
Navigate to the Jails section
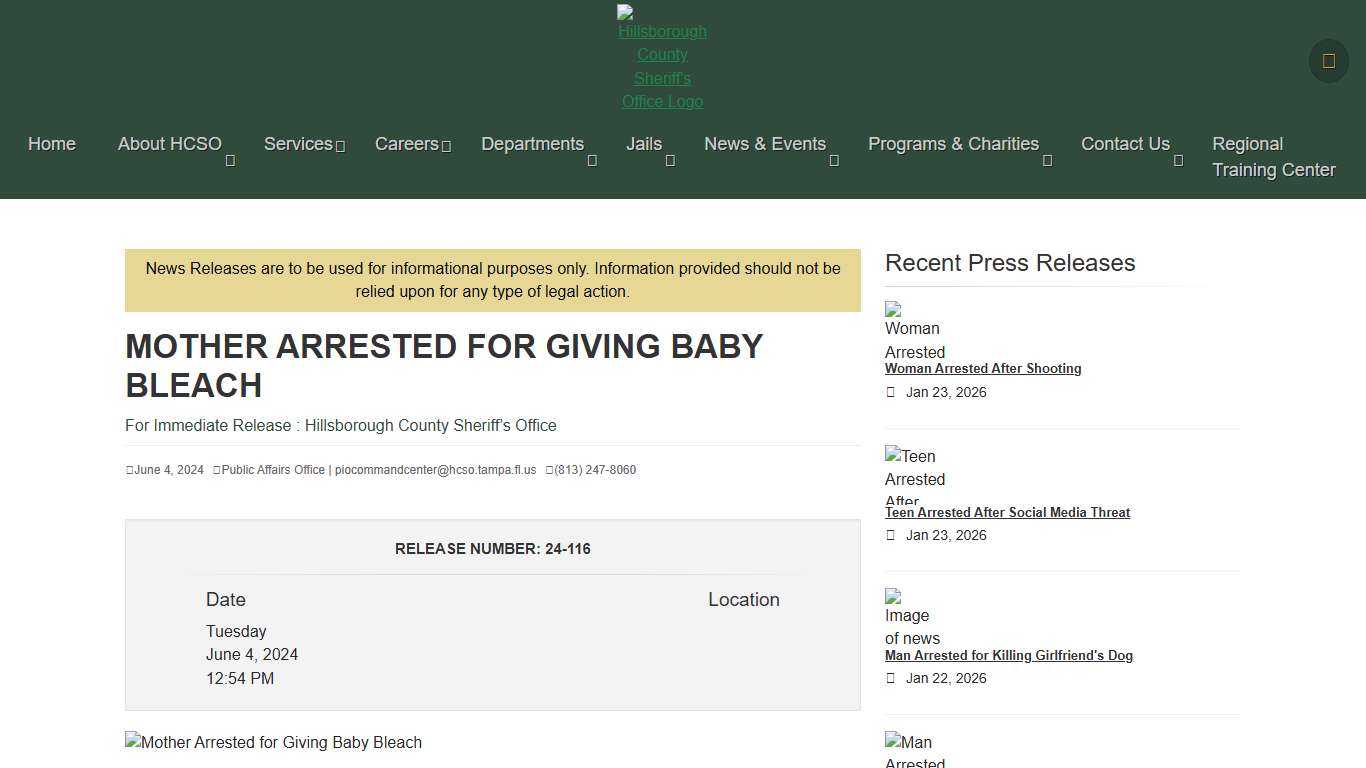[x=643, y=144]
